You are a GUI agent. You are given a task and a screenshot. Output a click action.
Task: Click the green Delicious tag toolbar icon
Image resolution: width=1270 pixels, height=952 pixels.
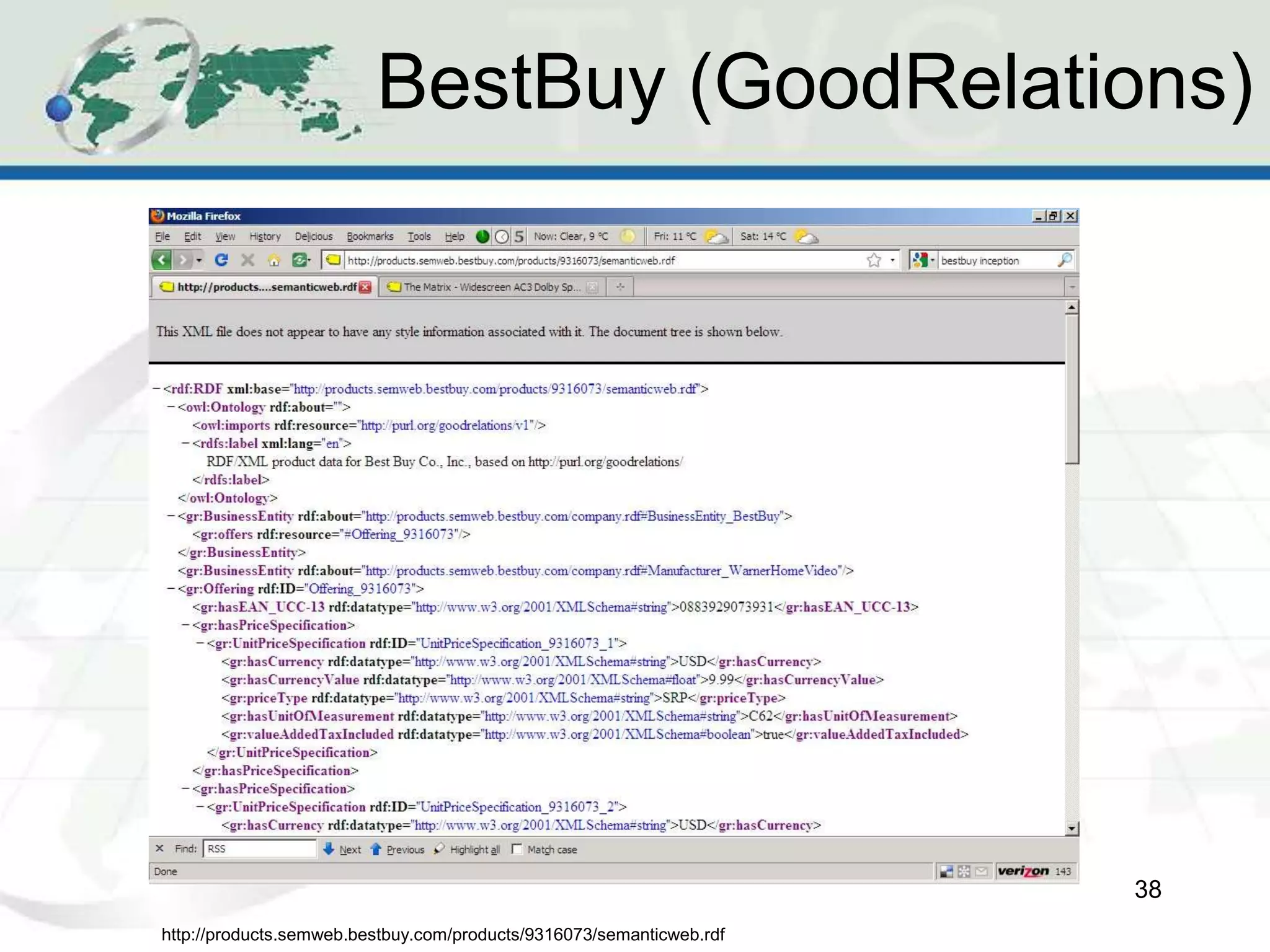[x=300, y=260]
